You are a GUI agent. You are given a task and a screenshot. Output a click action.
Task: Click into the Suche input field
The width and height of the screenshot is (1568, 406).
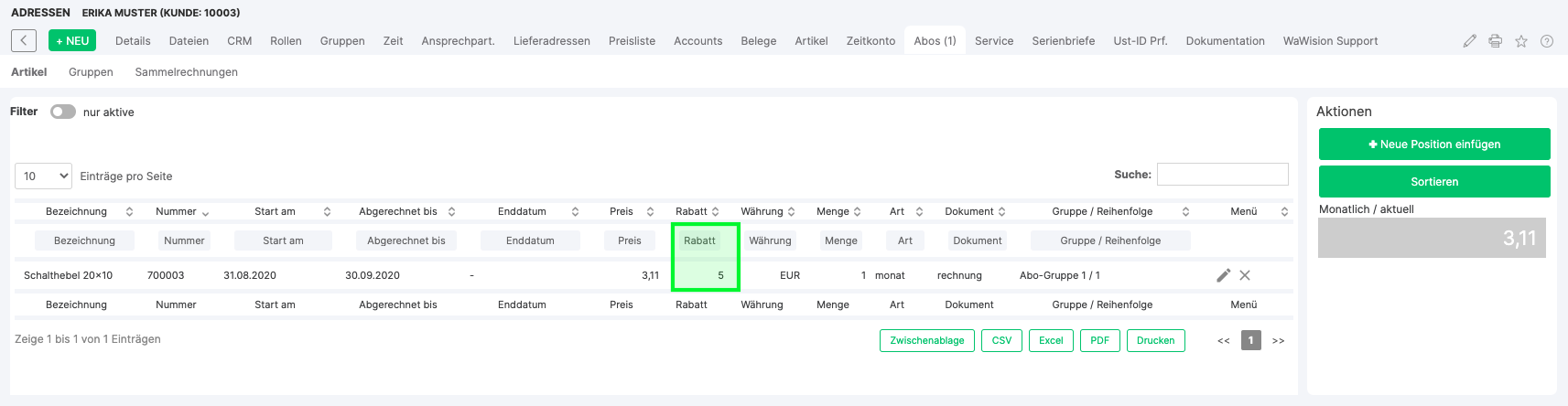pos(1222,174)
